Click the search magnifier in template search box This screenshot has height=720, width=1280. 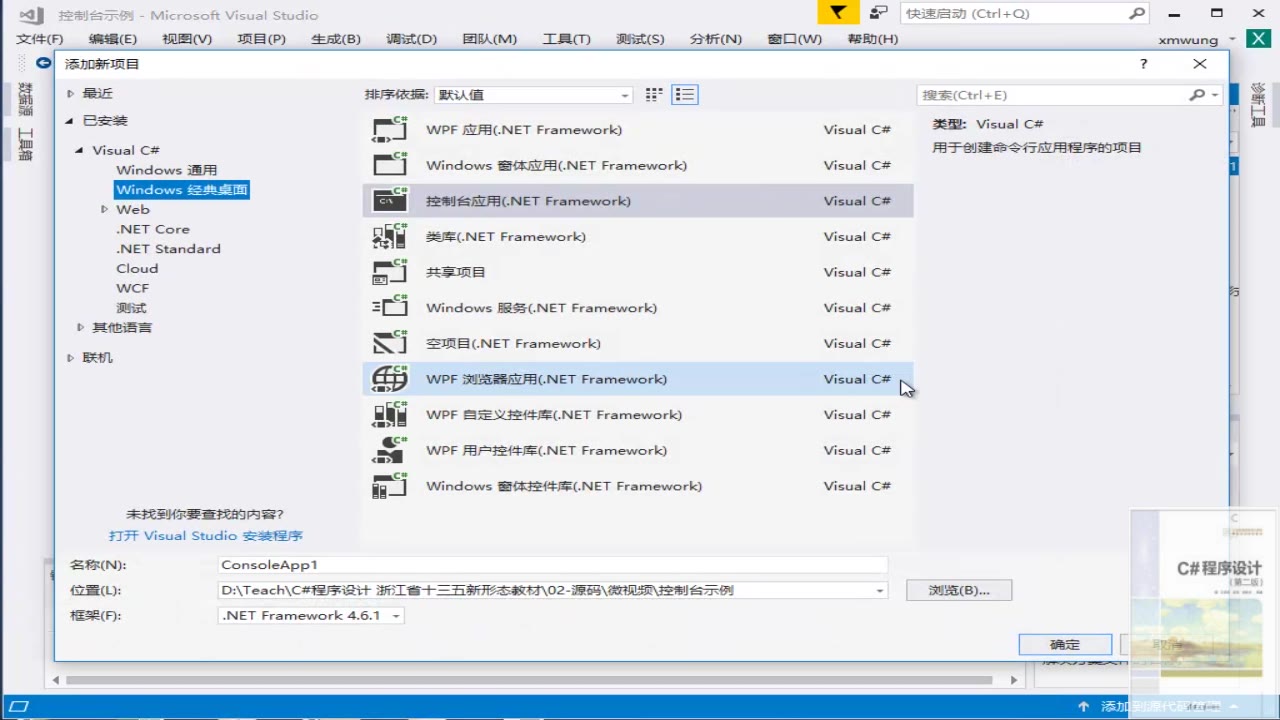[1197, 95]
